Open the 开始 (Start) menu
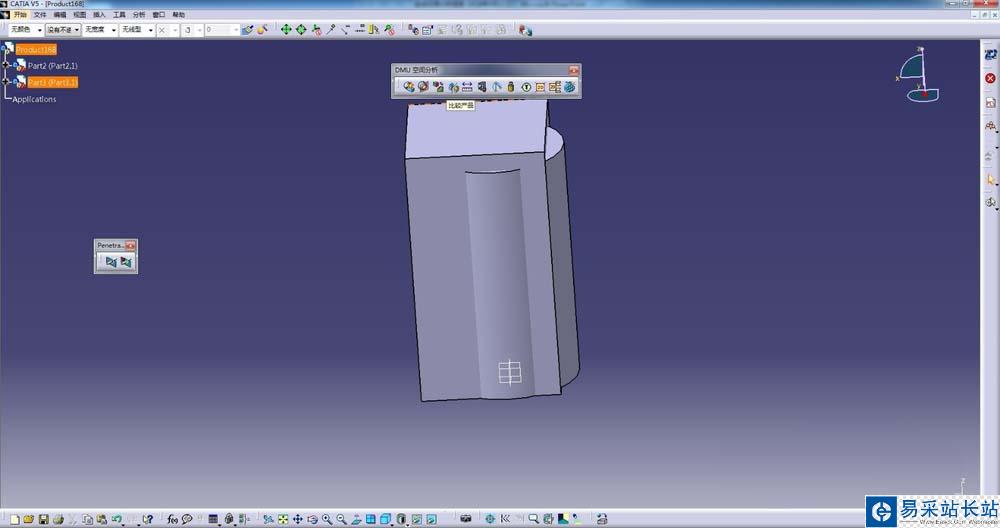Viewport: 1000px width, 528px height. (x=20, y=14)
